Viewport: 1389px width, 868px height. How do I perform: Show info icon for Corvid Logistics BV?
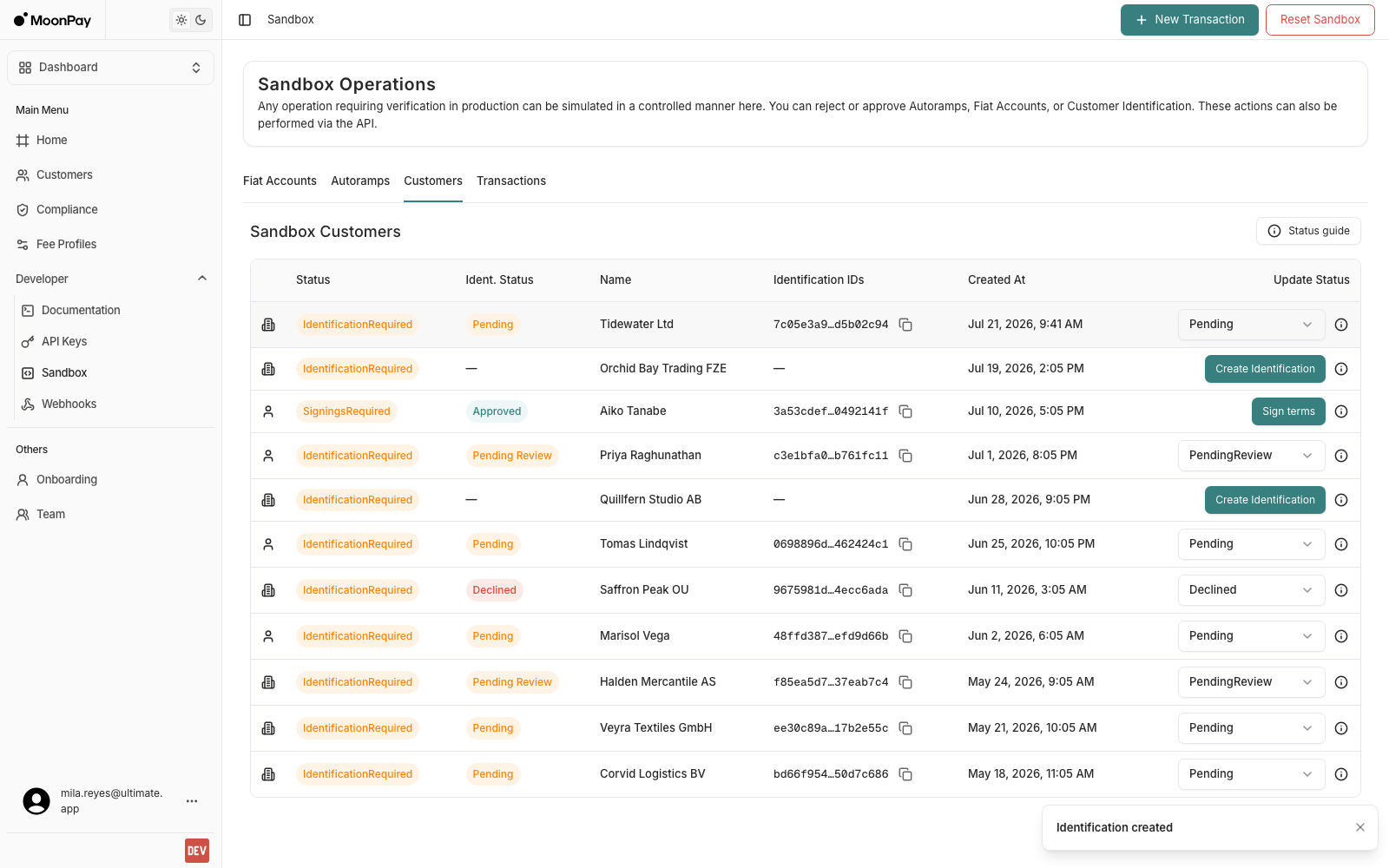coord(1341,774)
